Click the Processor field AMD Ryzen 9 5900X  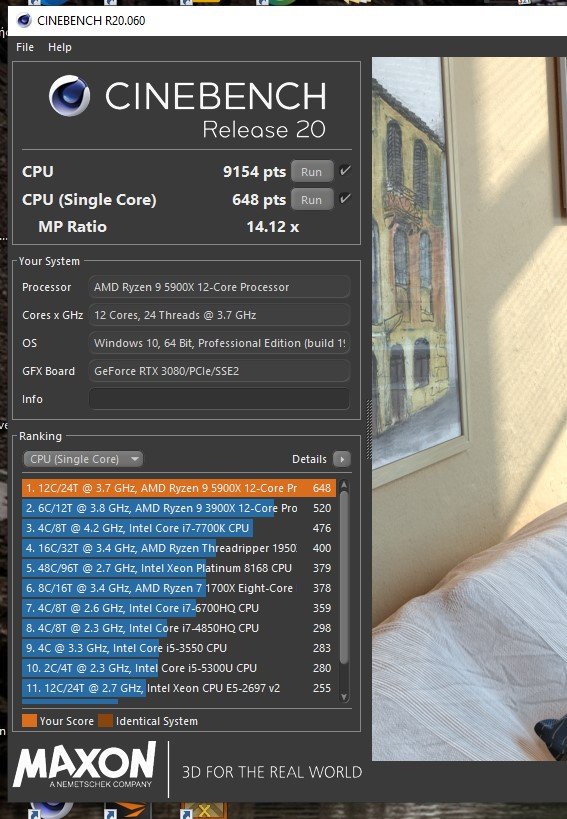219,287
